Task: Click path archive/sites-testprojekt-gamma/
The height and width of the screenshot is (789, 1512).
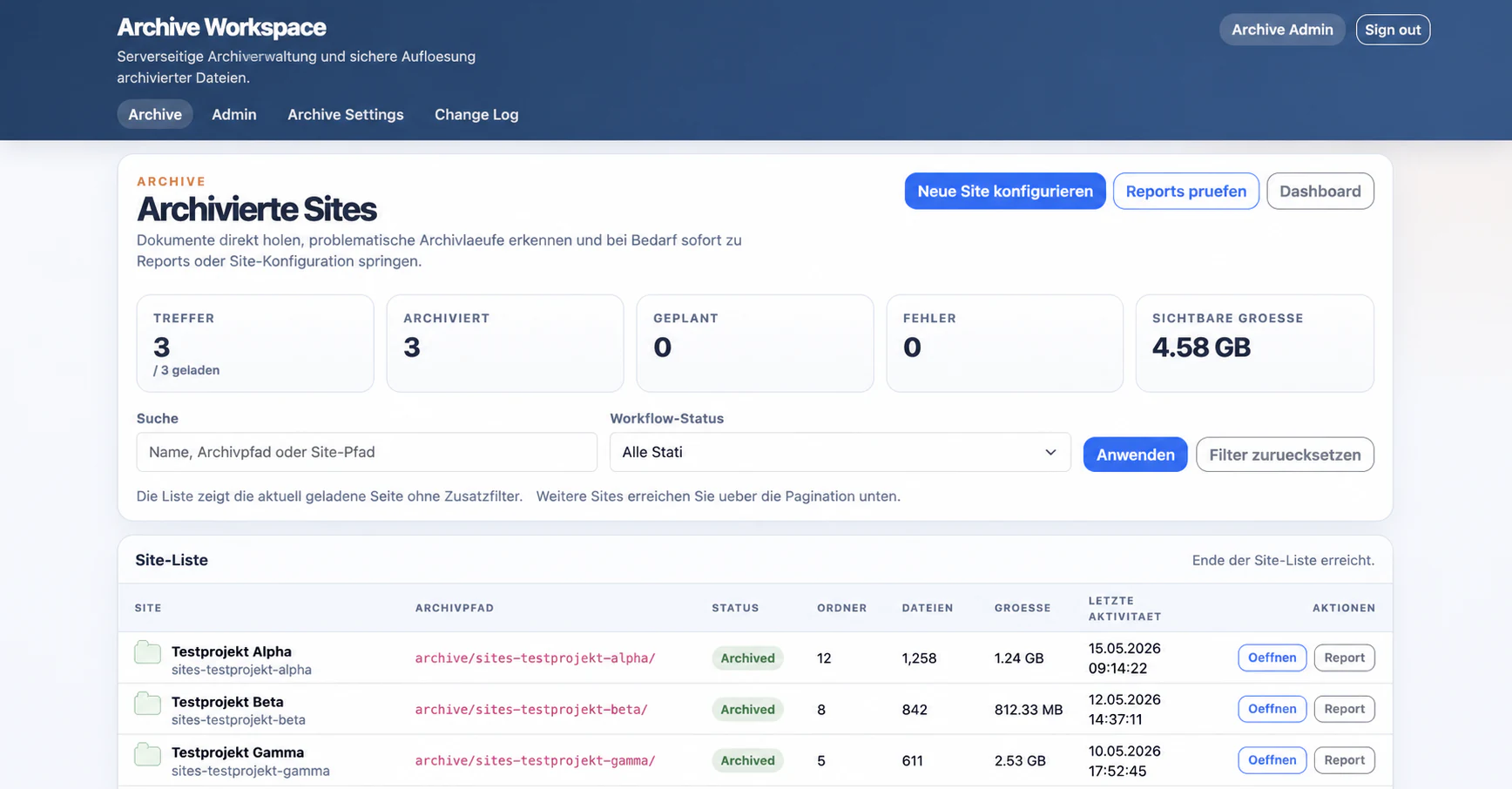Action: [x=535, y=760]
